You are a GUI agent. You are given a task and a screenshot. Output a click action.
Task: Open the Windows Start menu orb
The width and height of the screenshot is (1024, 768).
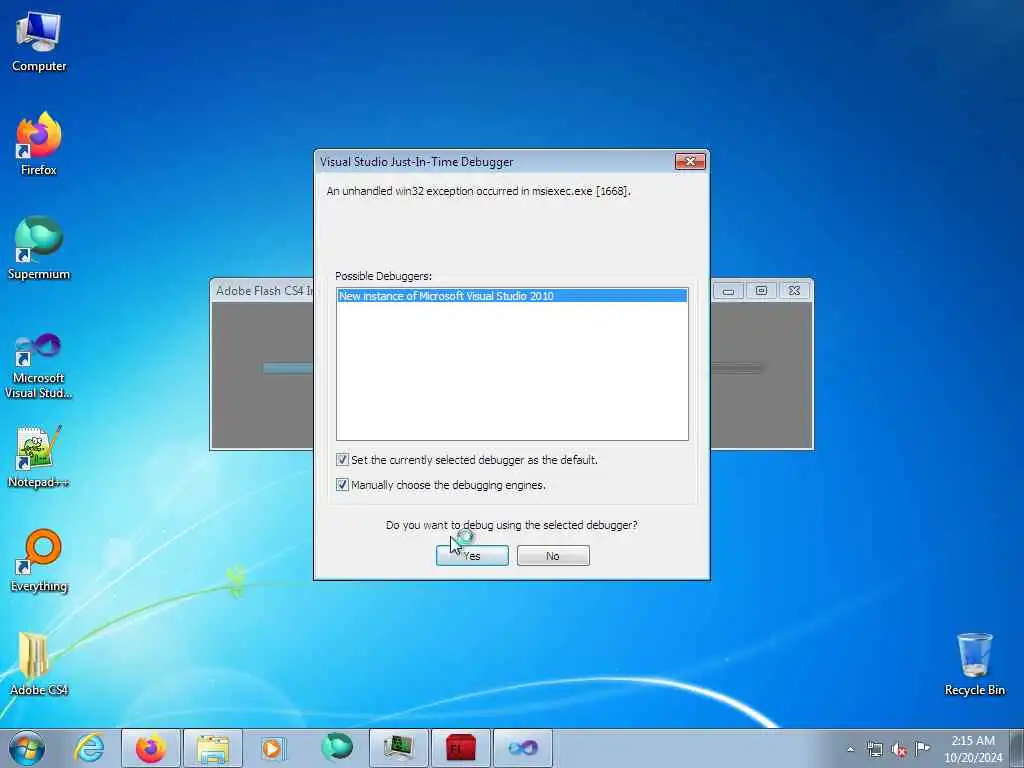(x=27, y=748)
